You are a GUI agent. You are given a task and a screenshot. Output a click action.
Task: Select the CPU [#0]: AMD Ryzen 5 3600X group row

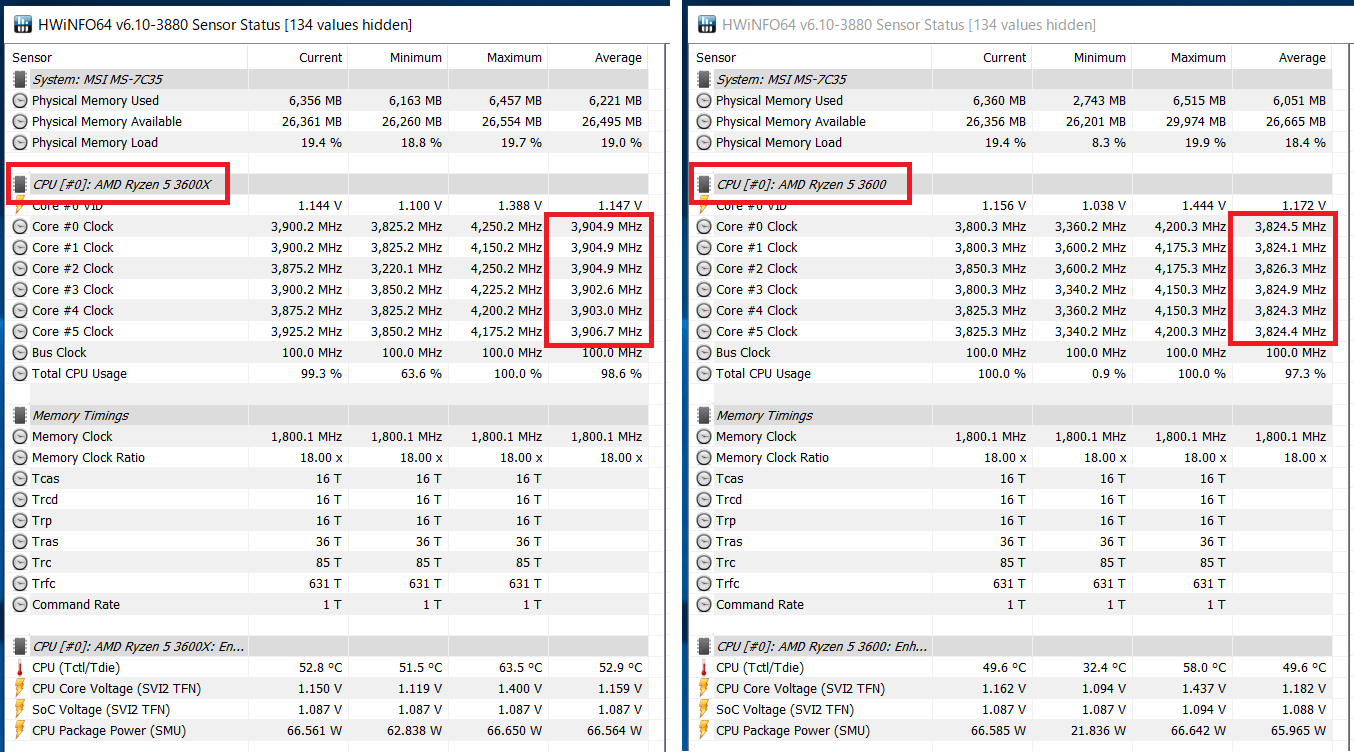327,184
